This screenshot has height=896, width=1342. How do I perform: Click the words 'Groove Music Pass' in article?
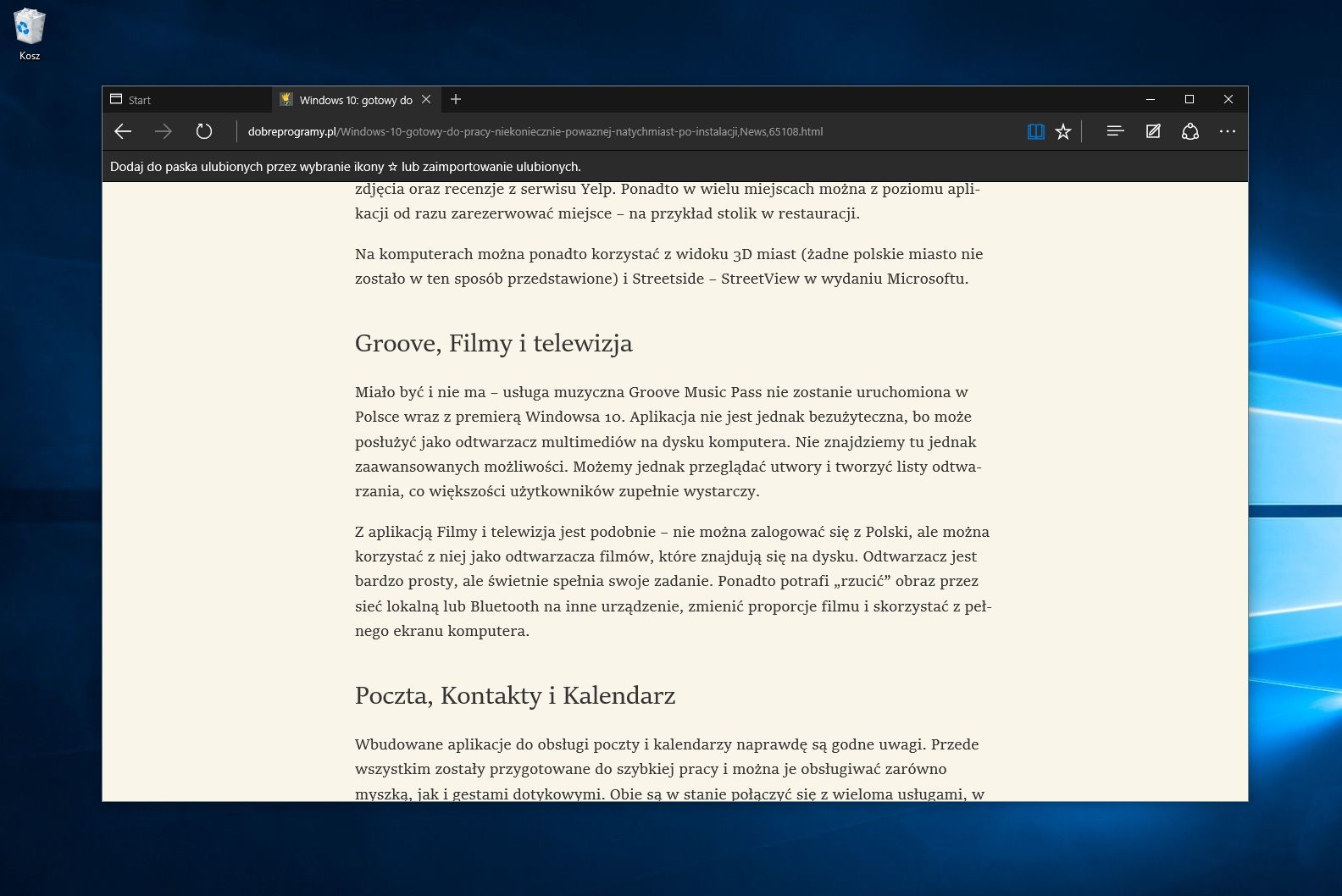click(695, 392)
